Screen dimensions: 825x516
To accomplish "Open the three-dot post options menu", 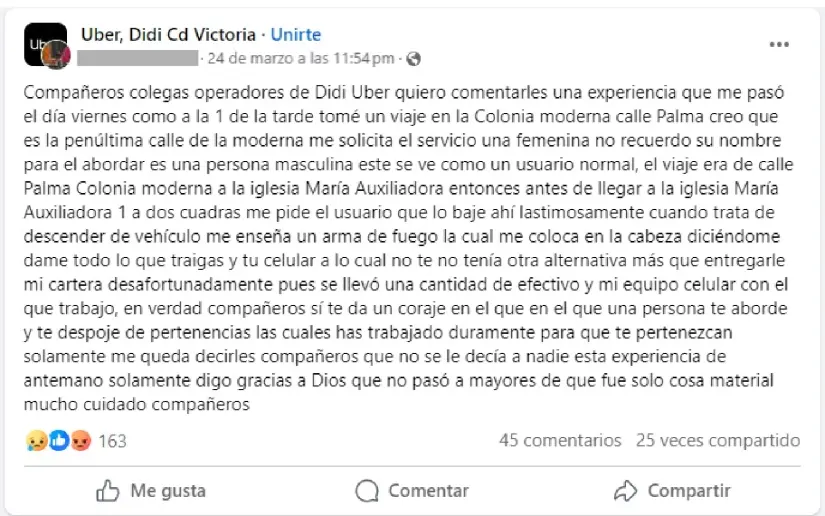I will click(x=778, y=45).
